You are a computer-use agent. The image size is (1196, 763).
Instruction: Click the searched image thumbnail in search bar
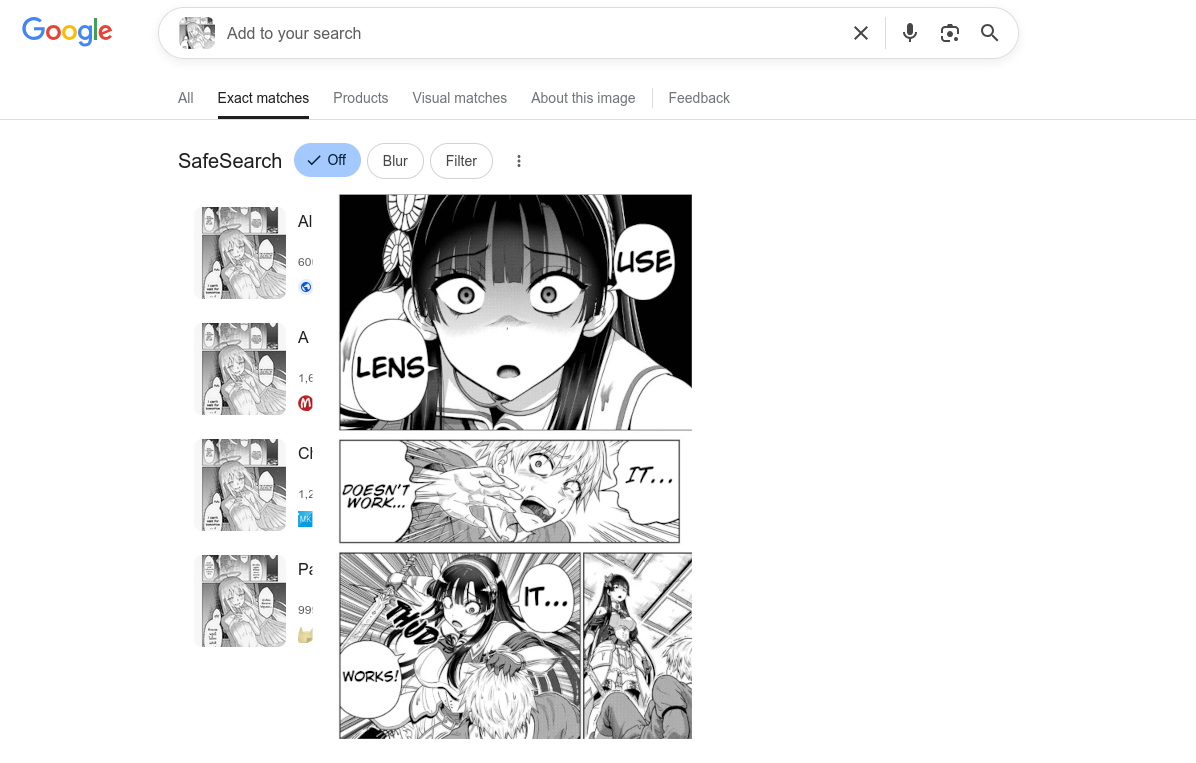pyautogui.click(x=197, y=33)
